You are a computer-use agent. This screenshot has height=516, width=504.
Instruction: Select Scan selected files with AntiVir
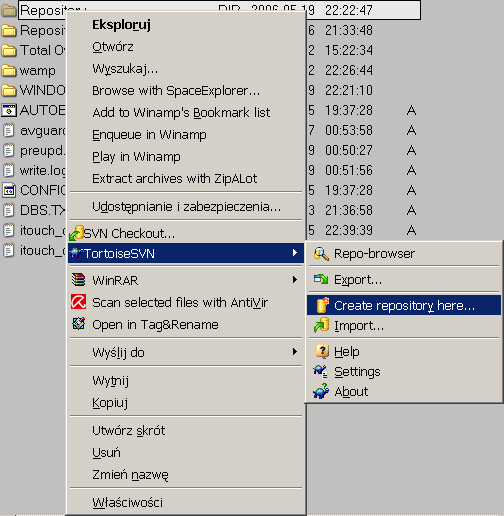click(x=186, y=302)
